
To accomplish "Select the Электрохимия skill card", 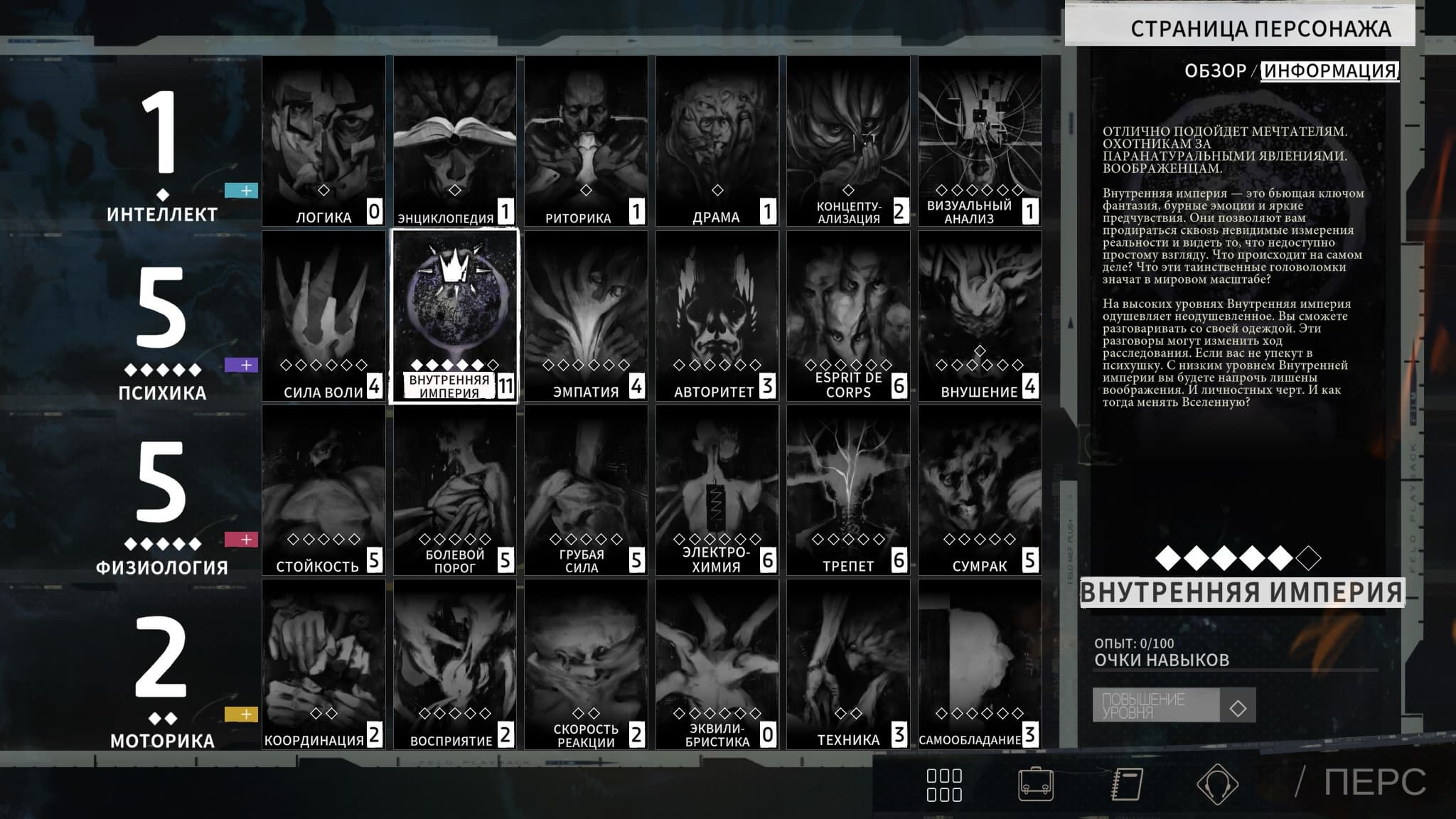I will click(x=717, y=489).
